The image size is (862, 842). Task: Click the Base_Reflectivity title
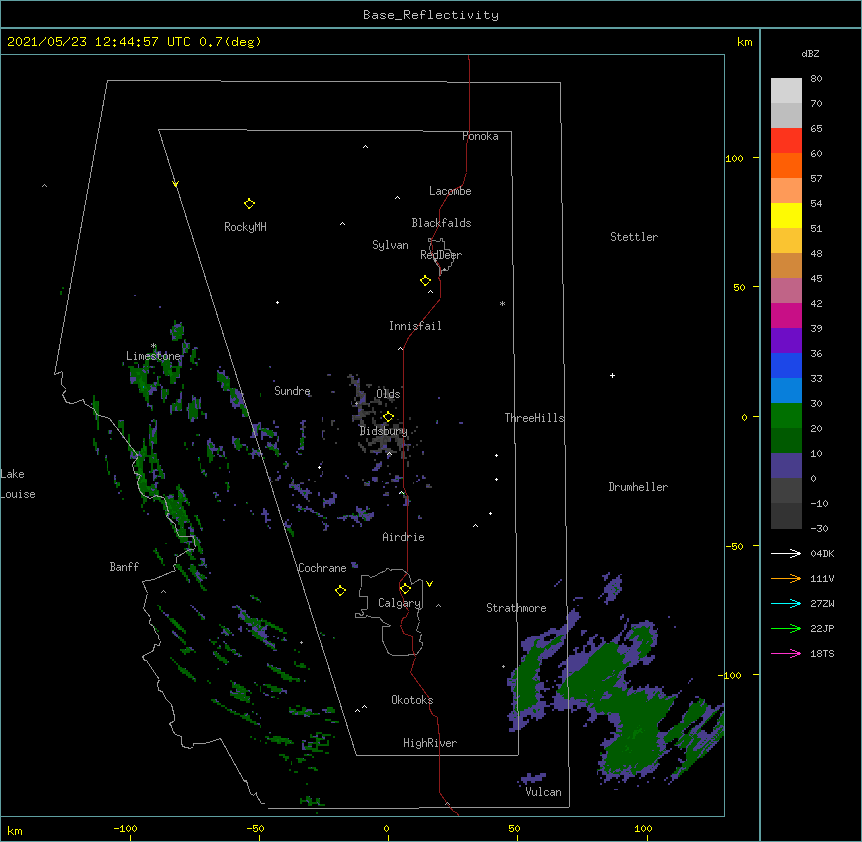(x=431, y=15)
